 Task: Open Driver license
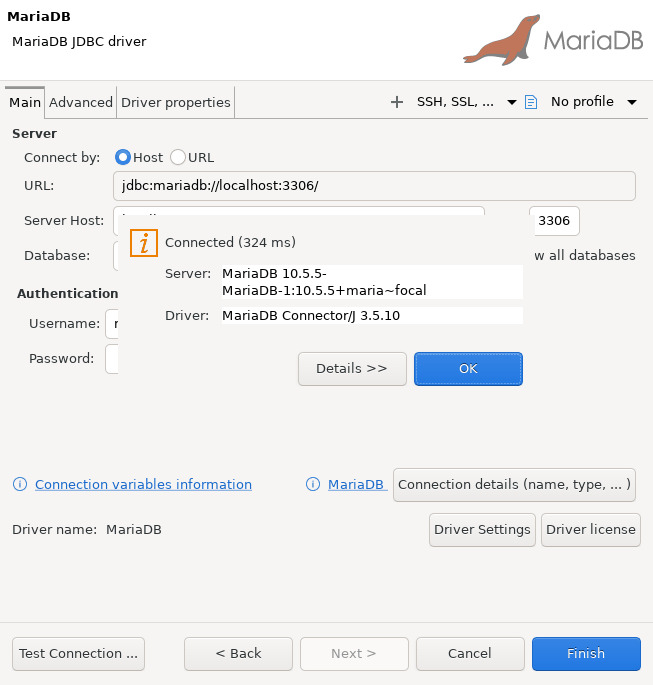(x=591, y=529)
